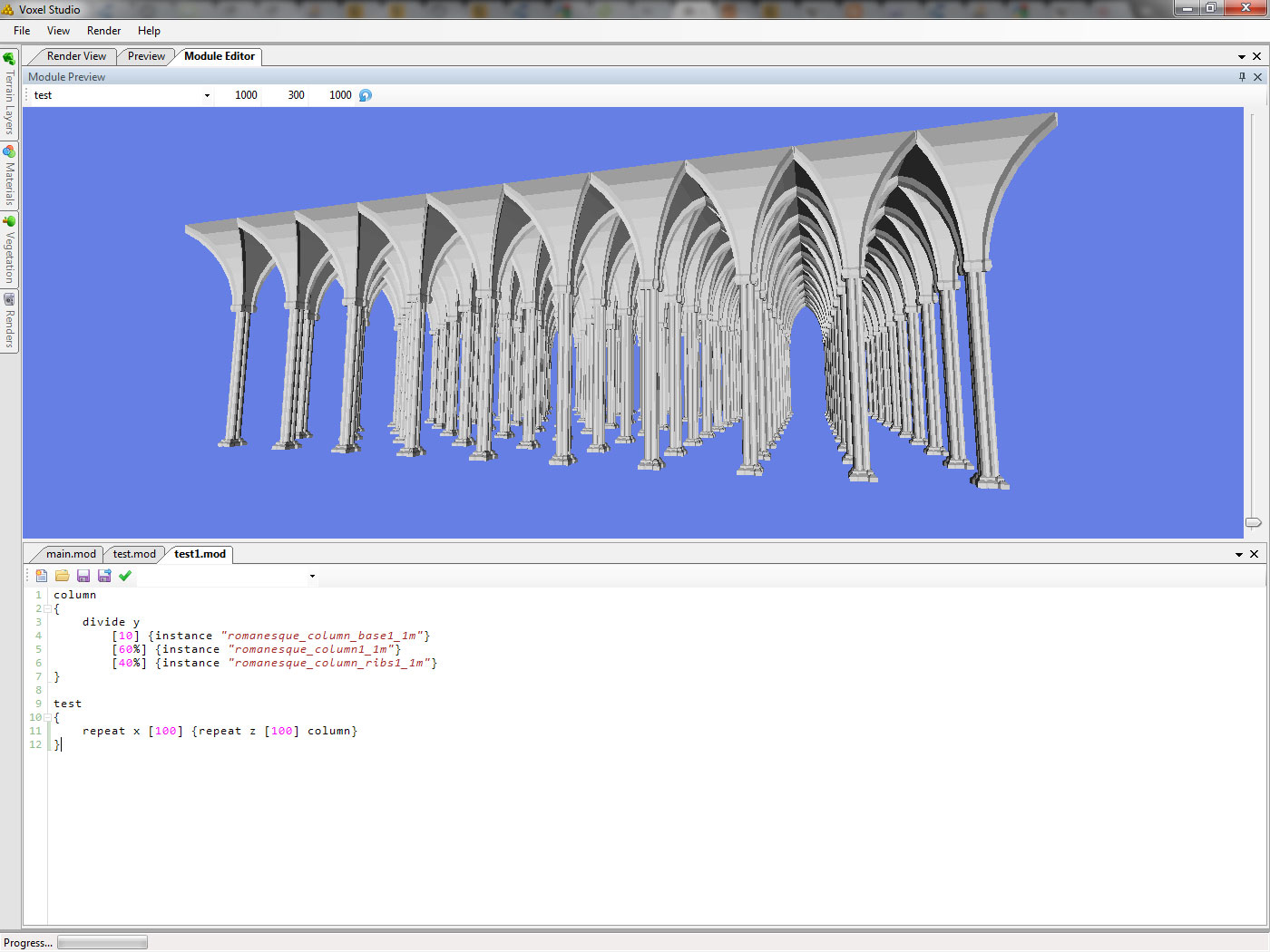The height and width of the screenshot is (952, 1270).
Task: Create a new module file
Action: pos(42,576)
